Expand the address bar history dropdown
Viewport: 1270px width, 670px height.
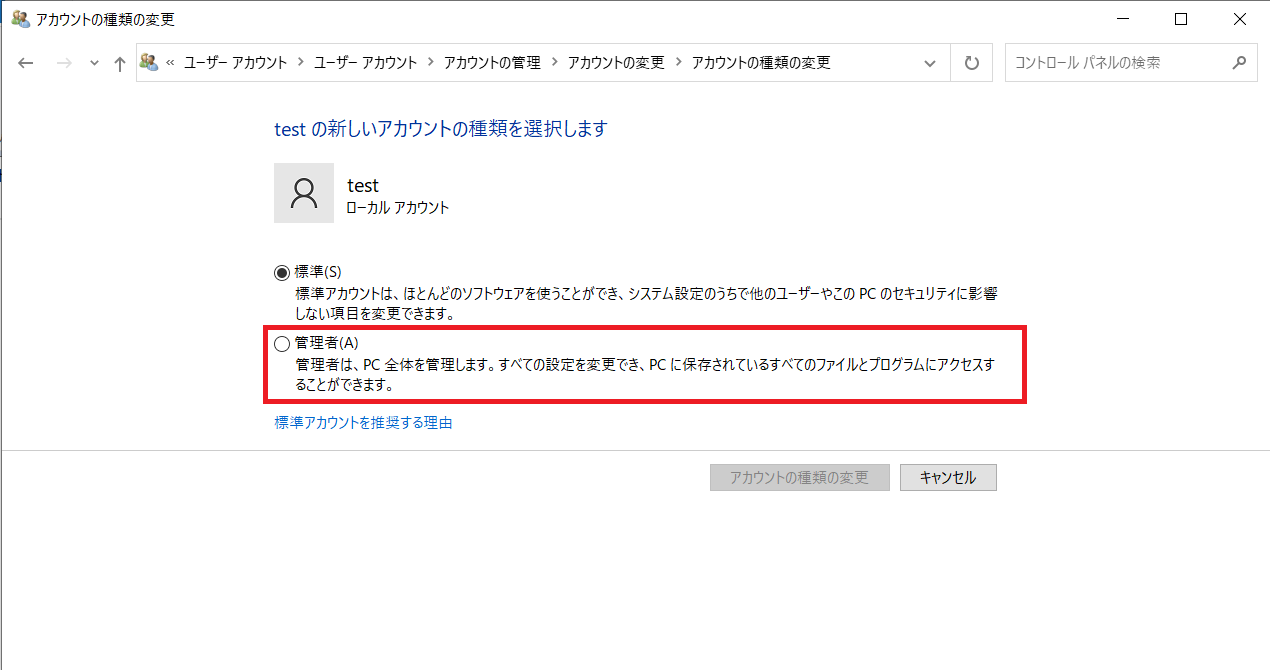pos(930,63)
